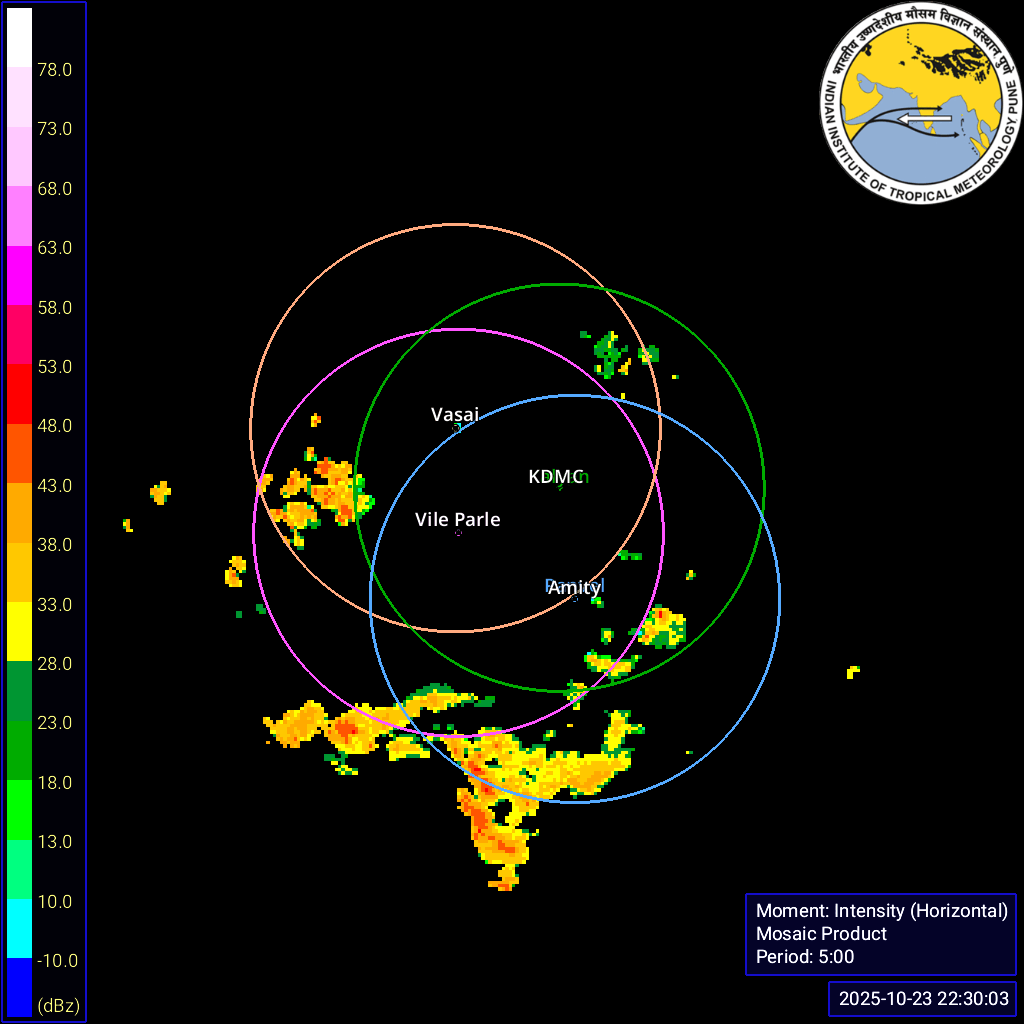Click the 'Moment: Intensity (Horizontal)' text
This screenshot has height=1024, width=1024.
coord(881,910)
